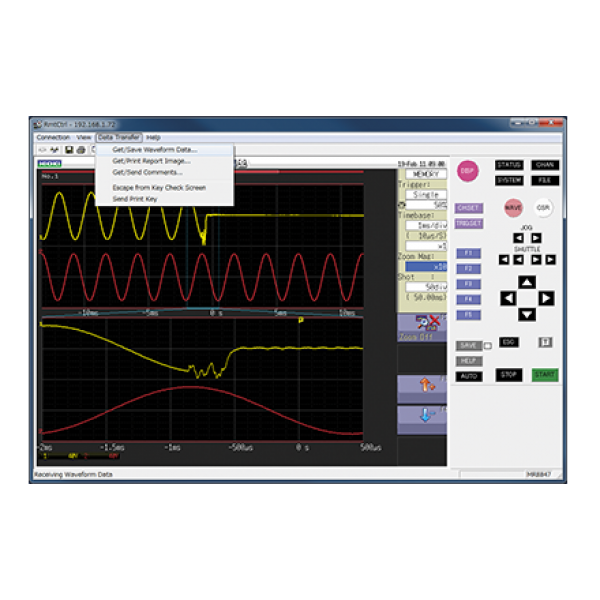Choose Send Print Key from menu
The image size is (600, 600).
[x=135, y=198]
